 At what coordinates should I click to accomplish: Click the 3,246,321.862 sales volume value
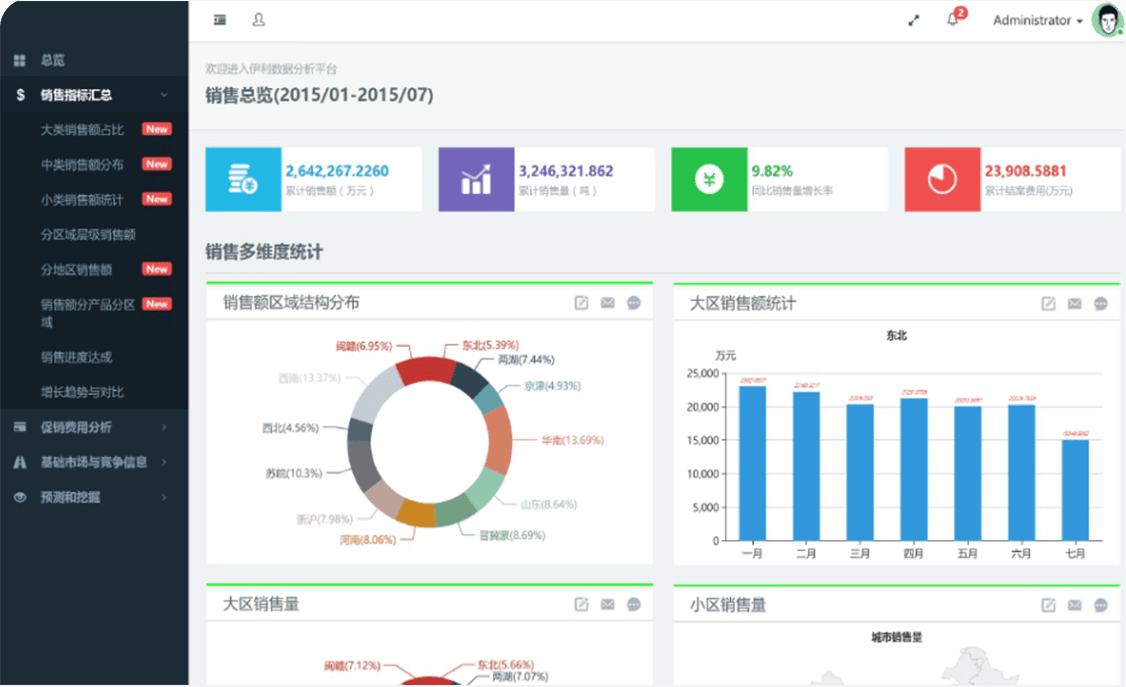566,171
